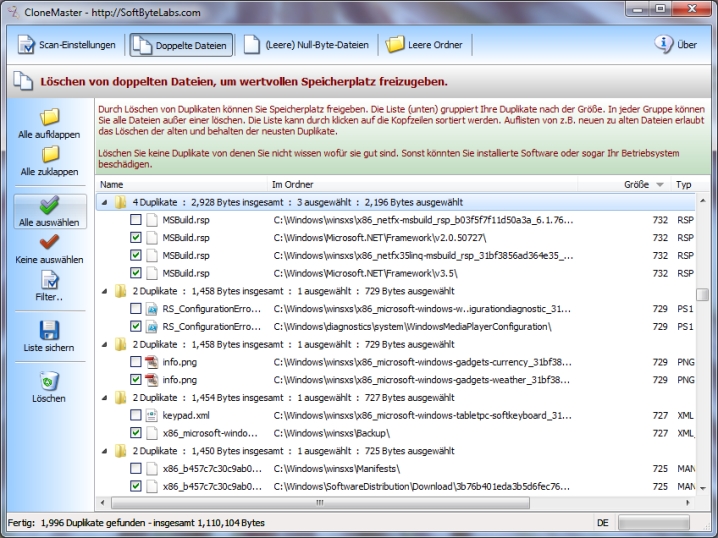Click the Alle auswählen green checkmark icon
The width and height of the screenshot is (718, 538).
48,205
